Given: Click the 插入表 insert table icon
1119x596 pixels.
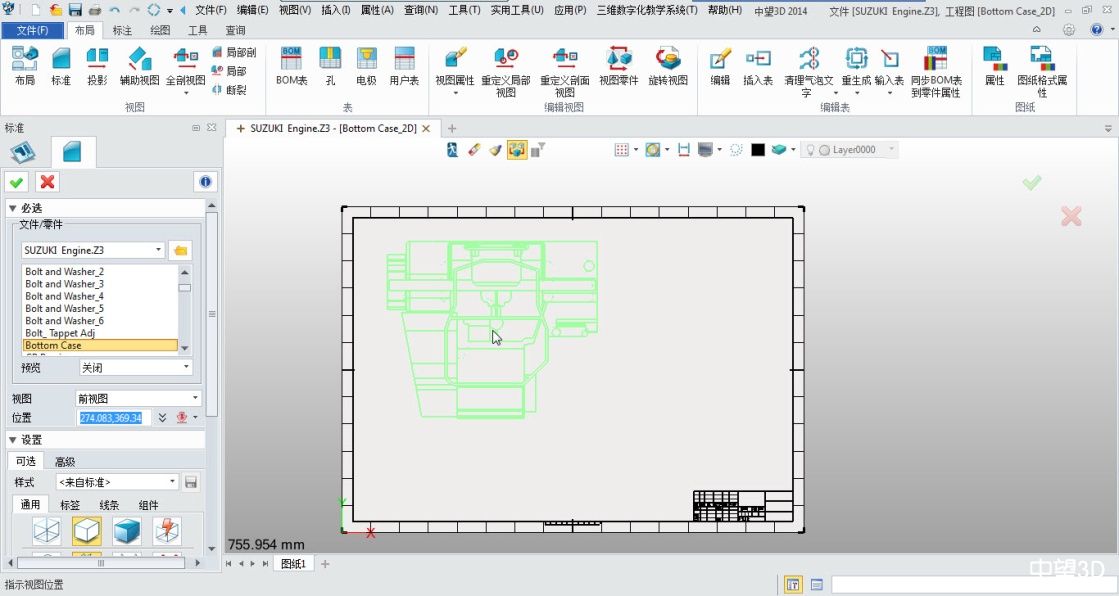Looking at the screenshot, I should click(x=758, y=62).
